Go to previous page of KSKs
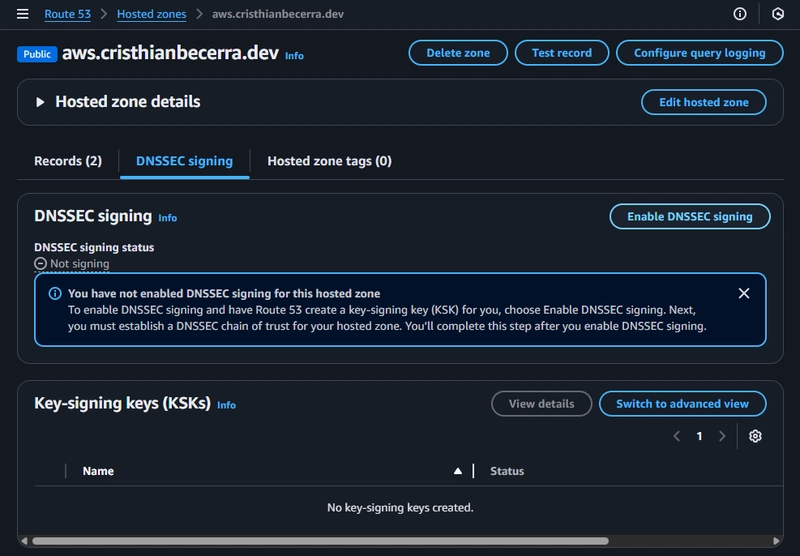 tap(677, 436)
